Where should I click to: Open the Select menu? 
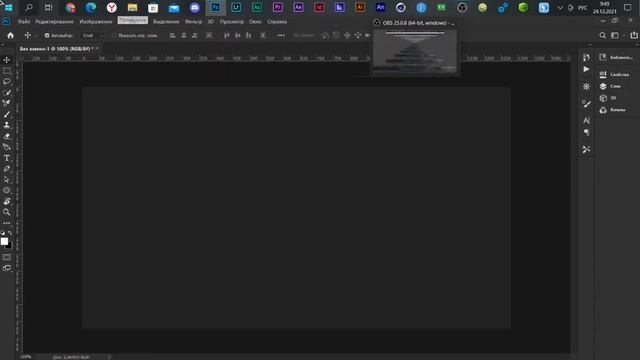[166, 22]
